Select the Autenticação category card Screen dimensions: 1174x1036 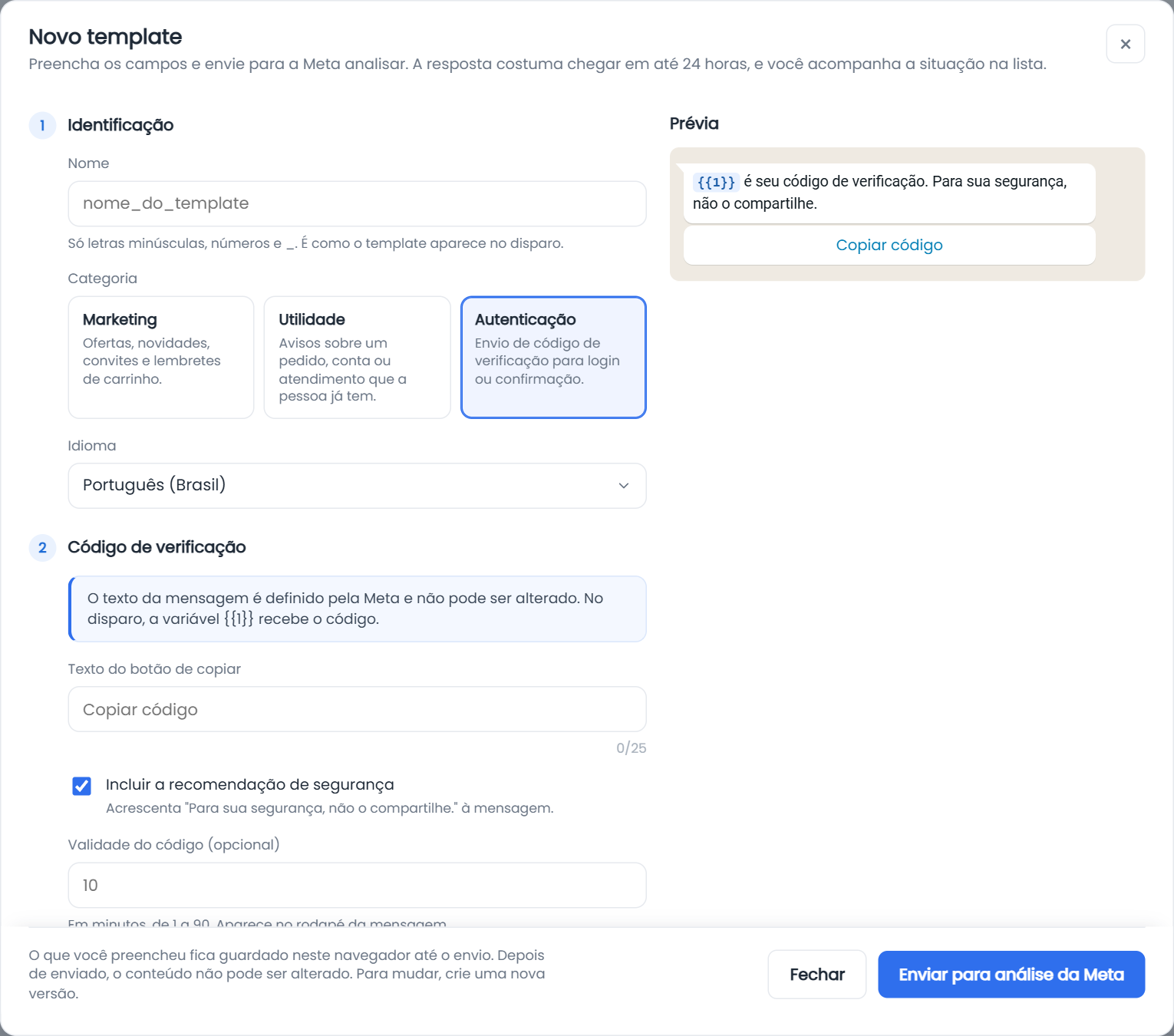pos(553,358)
